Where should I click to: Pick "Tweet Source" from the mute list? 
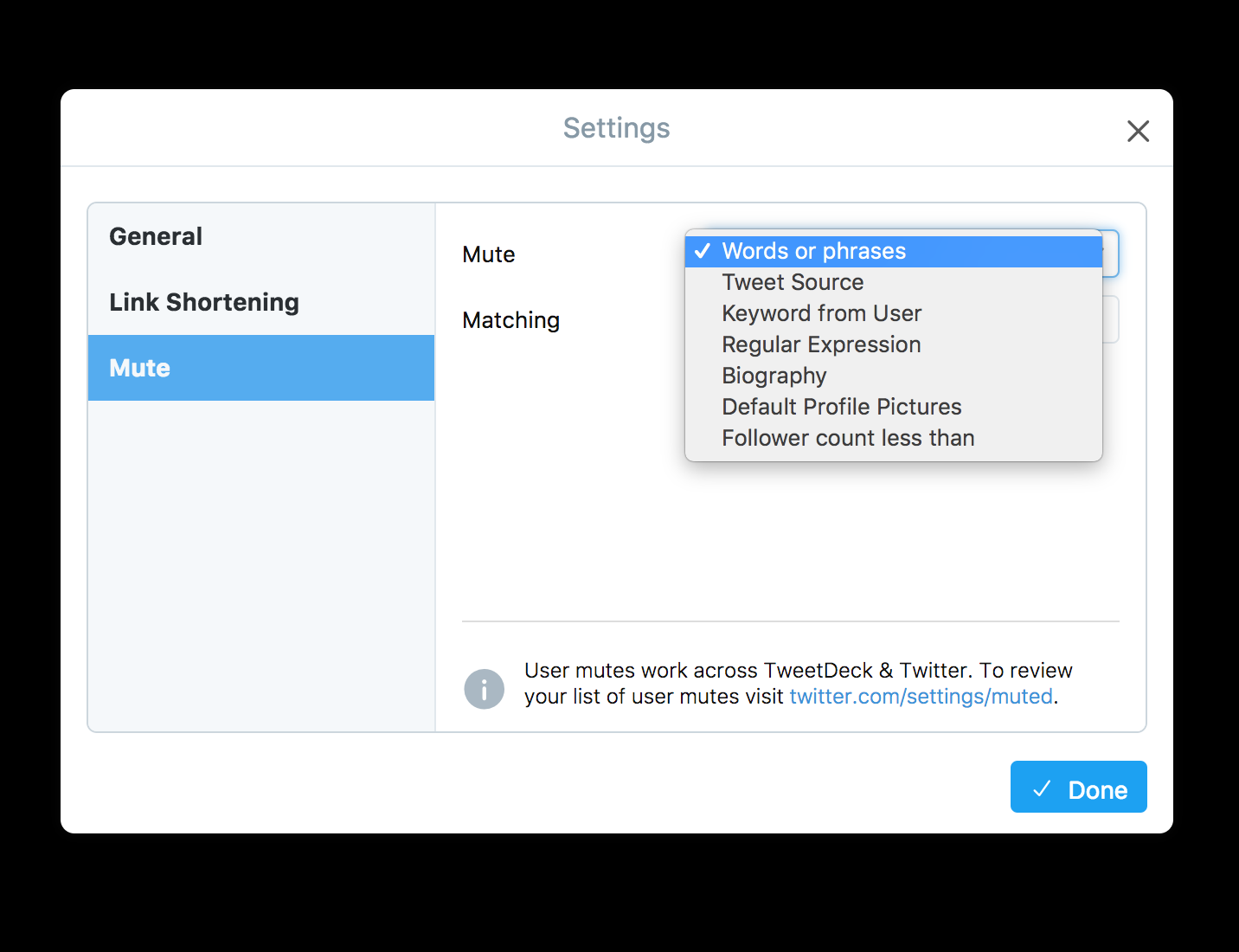[793, 282]
